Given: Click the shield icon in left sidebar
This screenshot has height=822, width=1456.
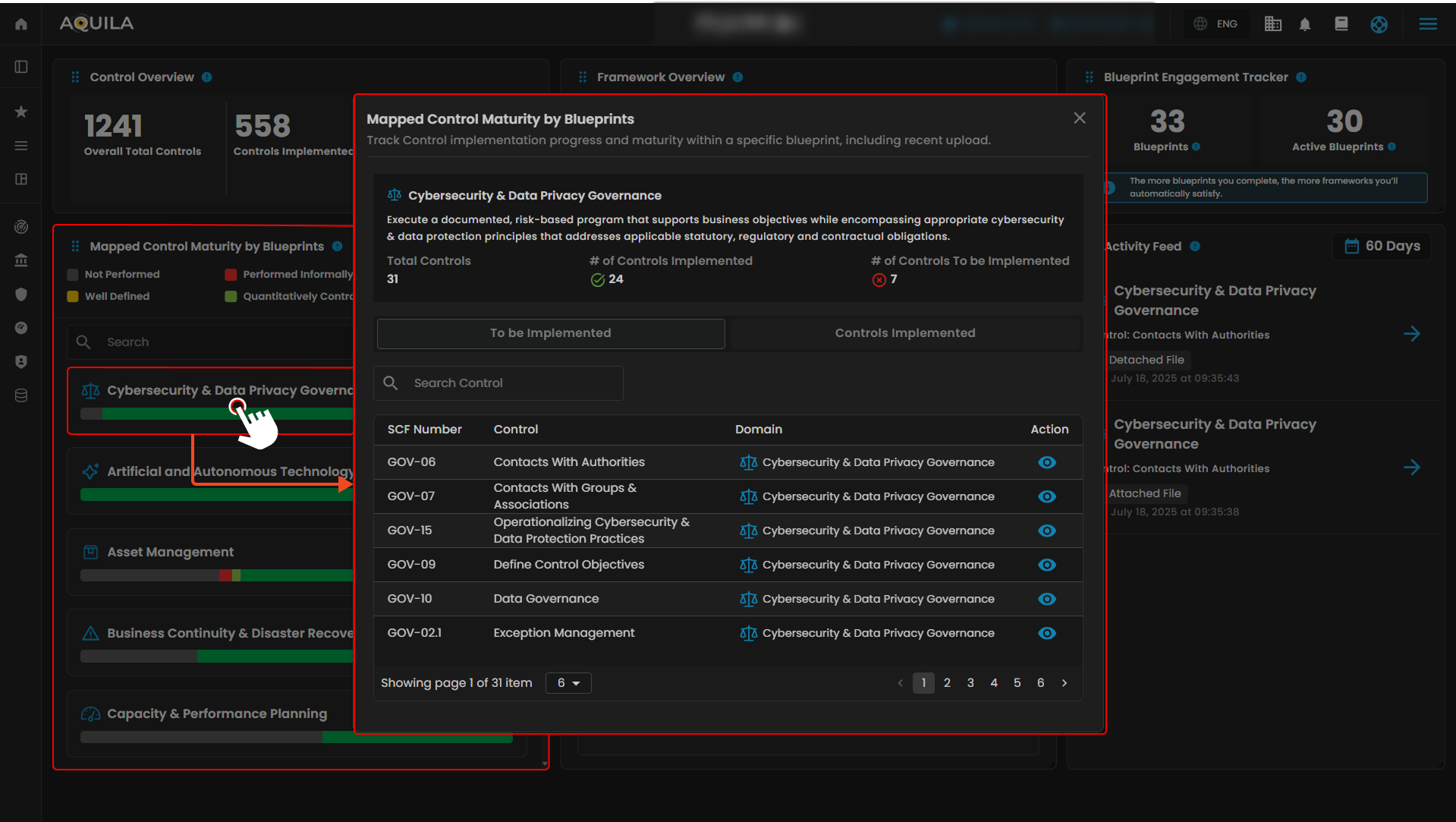Looking at the screenshot, I should 21,294.
